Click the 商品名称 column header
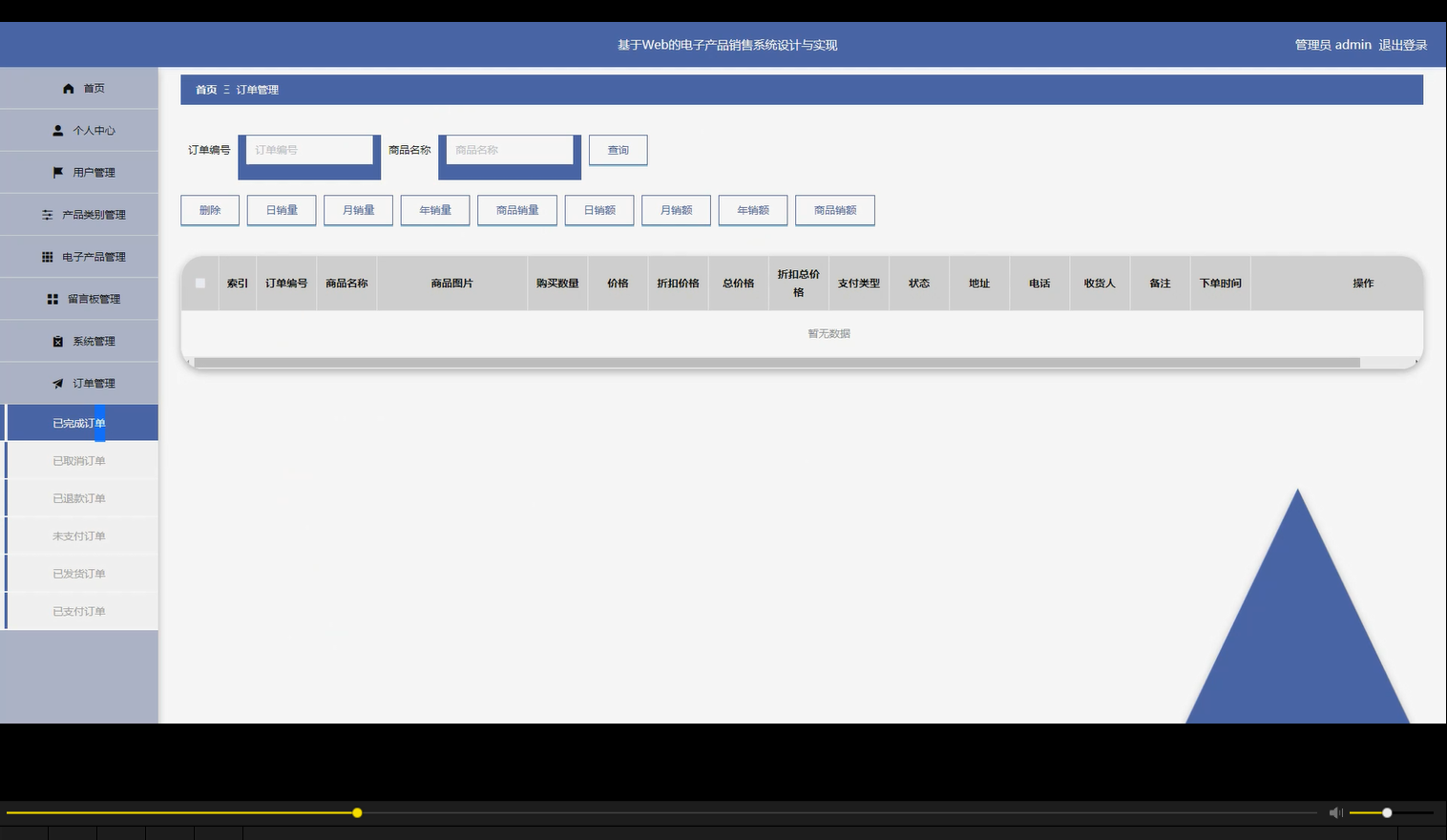This screenshot has height=840, width=1447. coord(346,283)
